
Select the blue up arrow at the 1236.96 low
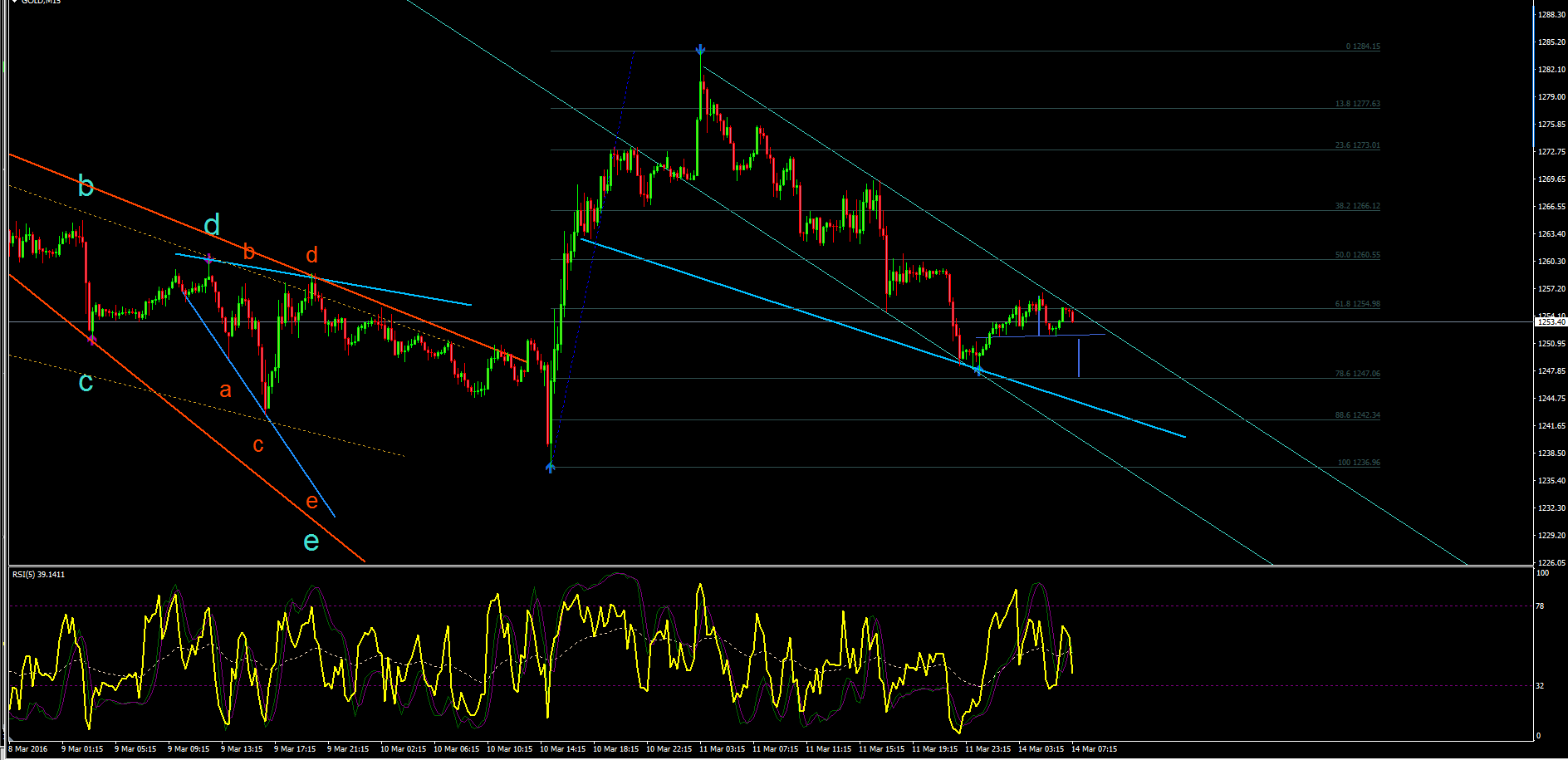coord(550,468)
